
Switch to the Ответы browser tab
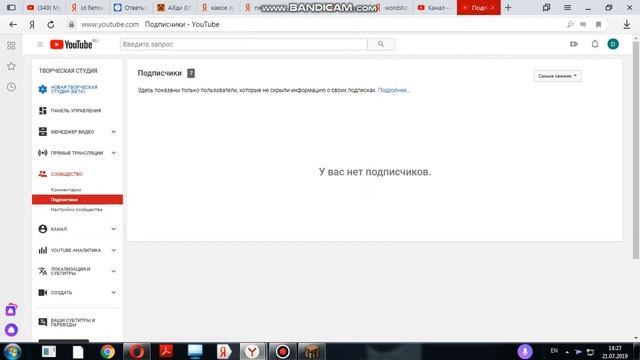point(129,7)
